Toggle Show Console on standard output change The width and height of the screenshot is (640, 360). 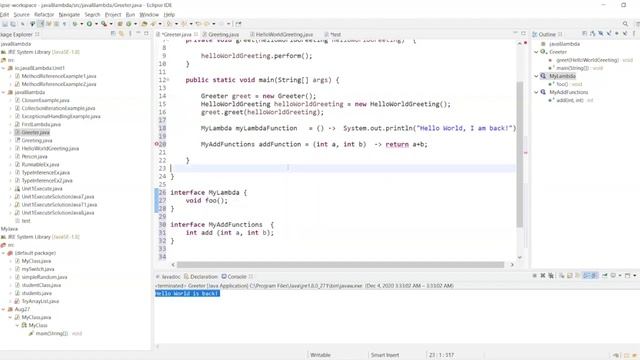point(587,276)
